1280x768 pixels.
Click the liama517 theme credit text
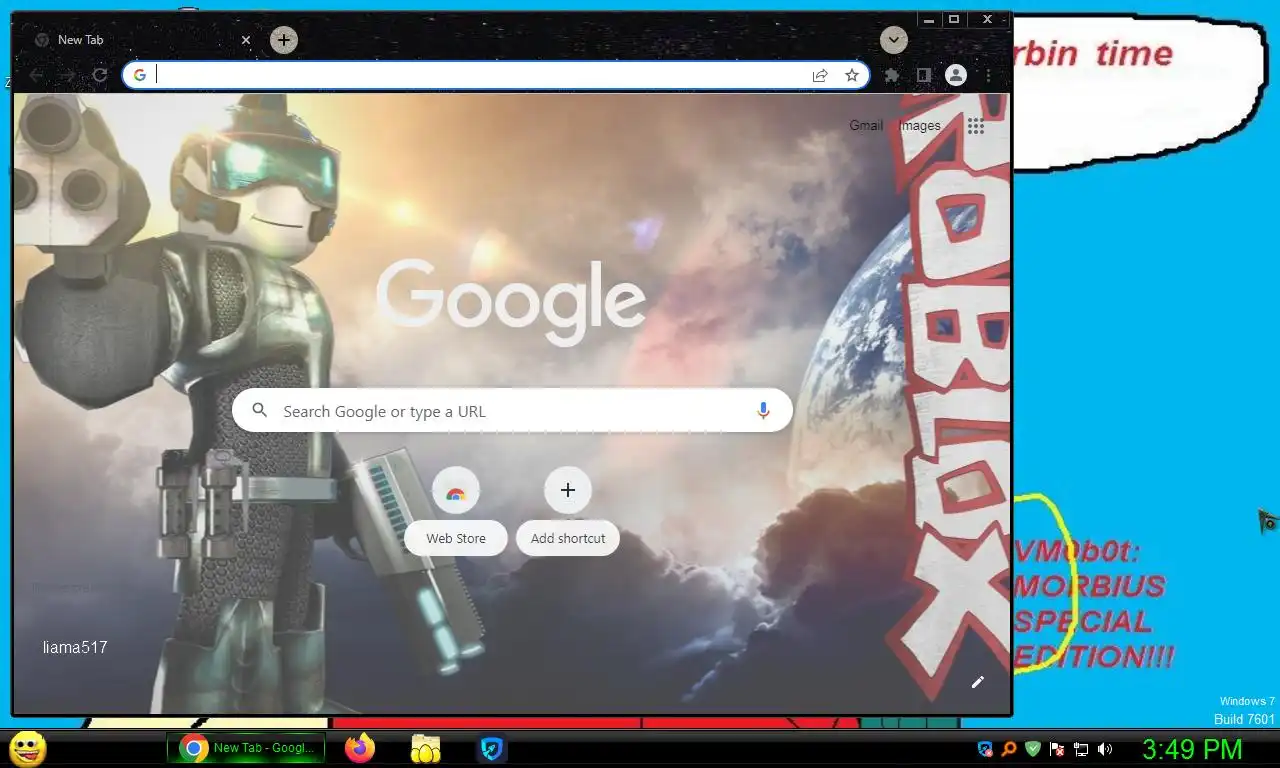(x=75, y=647)
